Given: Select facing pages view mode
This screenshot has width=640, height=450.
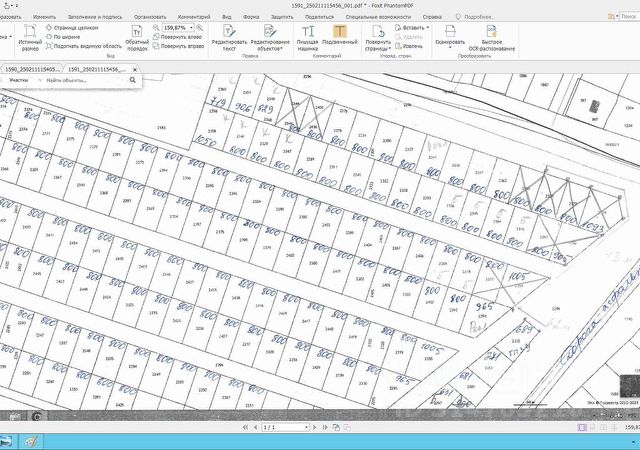Looking at the screenshot, I should click(x=603, y=427).
